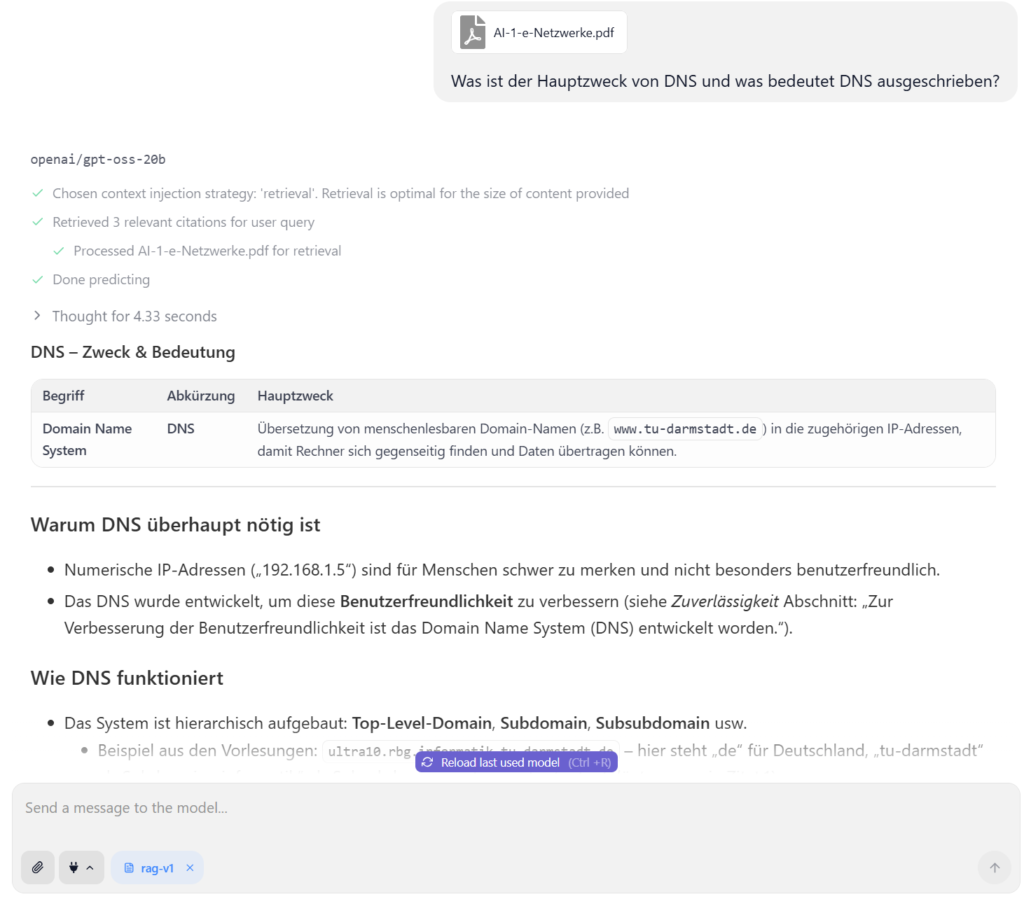Screen dimensions: 1024x899
Task: Remove the rag-v1 plugin chip
Action: tap(190, 868)
